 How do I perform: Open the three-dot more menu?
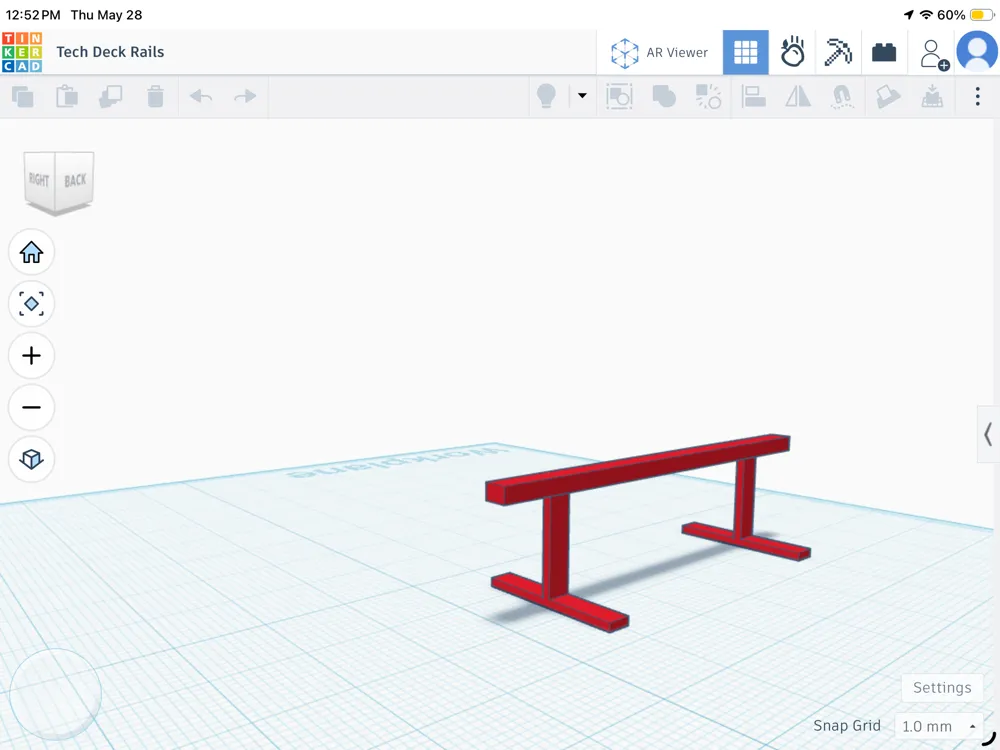pyautogui.click(x=977, y=96)
